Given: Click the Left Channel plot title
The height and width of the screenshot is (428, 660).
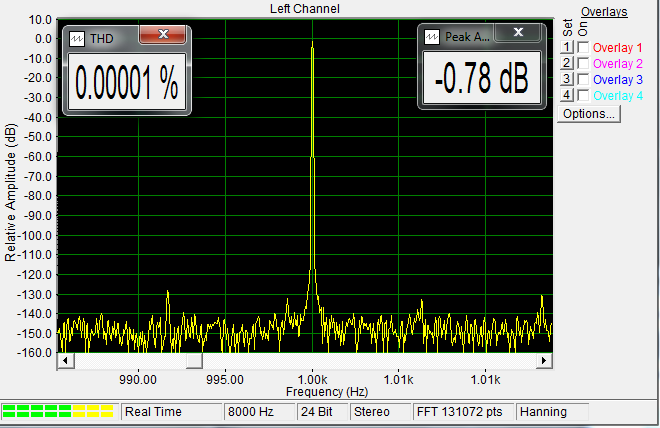Looking at the screenshot, I should 305,8.
